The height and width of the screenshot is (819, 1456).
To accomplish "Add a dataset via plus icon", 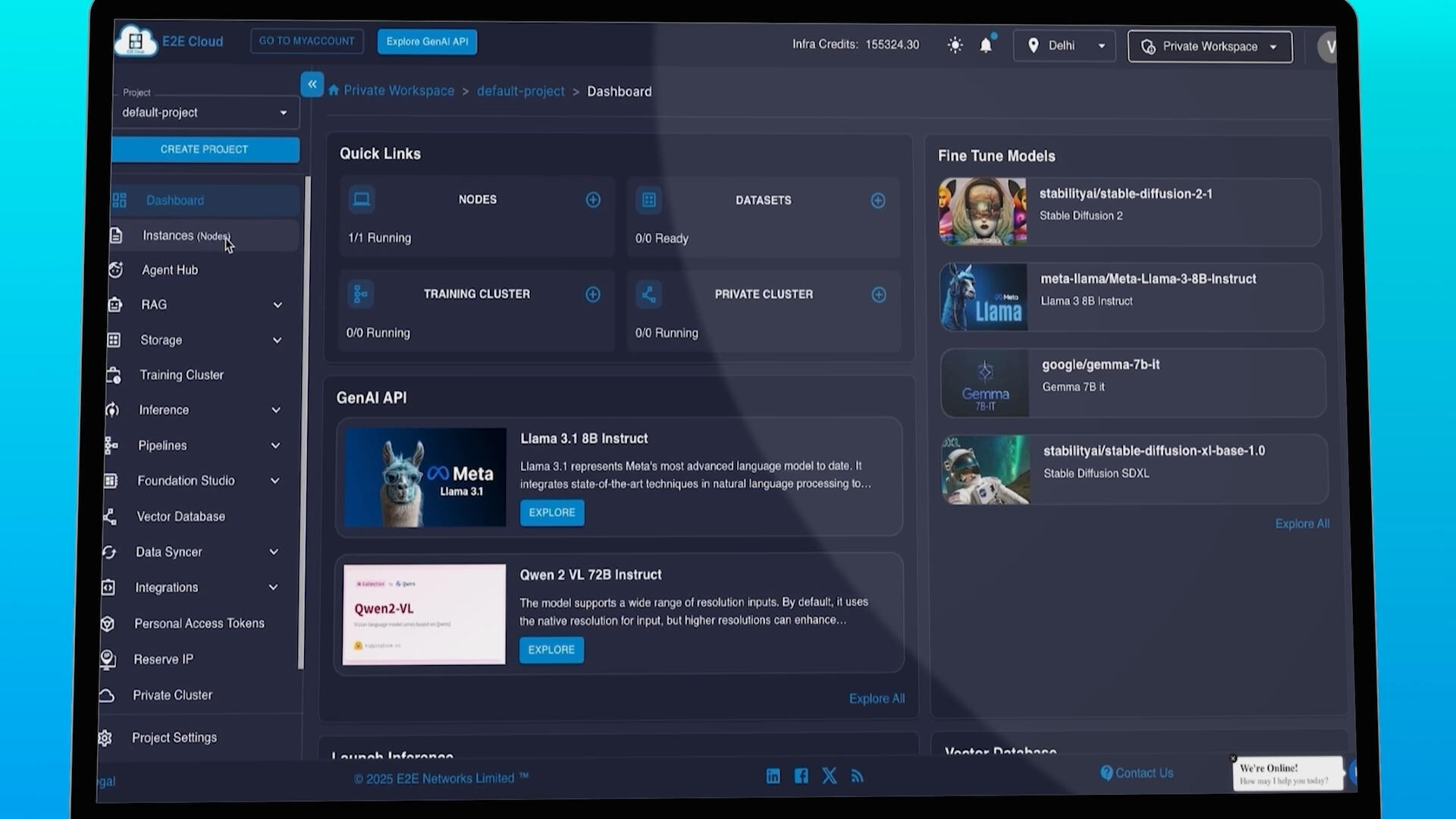I will pos(877,200).
